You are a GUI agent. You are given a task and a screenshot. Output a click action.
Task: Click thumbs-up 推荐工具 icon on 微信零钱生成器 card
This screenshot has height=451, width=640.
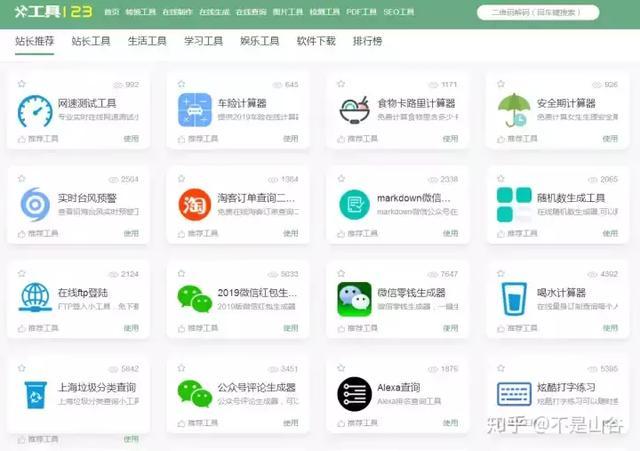click(341, 329)
